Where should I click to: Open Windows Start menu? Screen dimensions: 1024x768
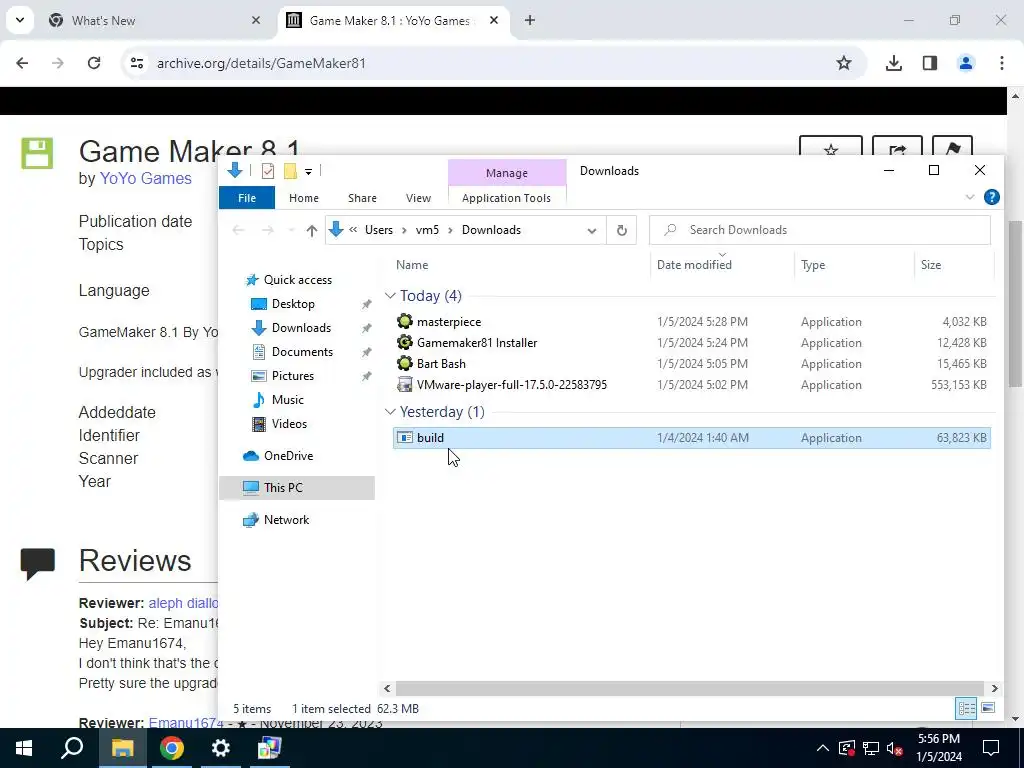click(x=24, y=748)
